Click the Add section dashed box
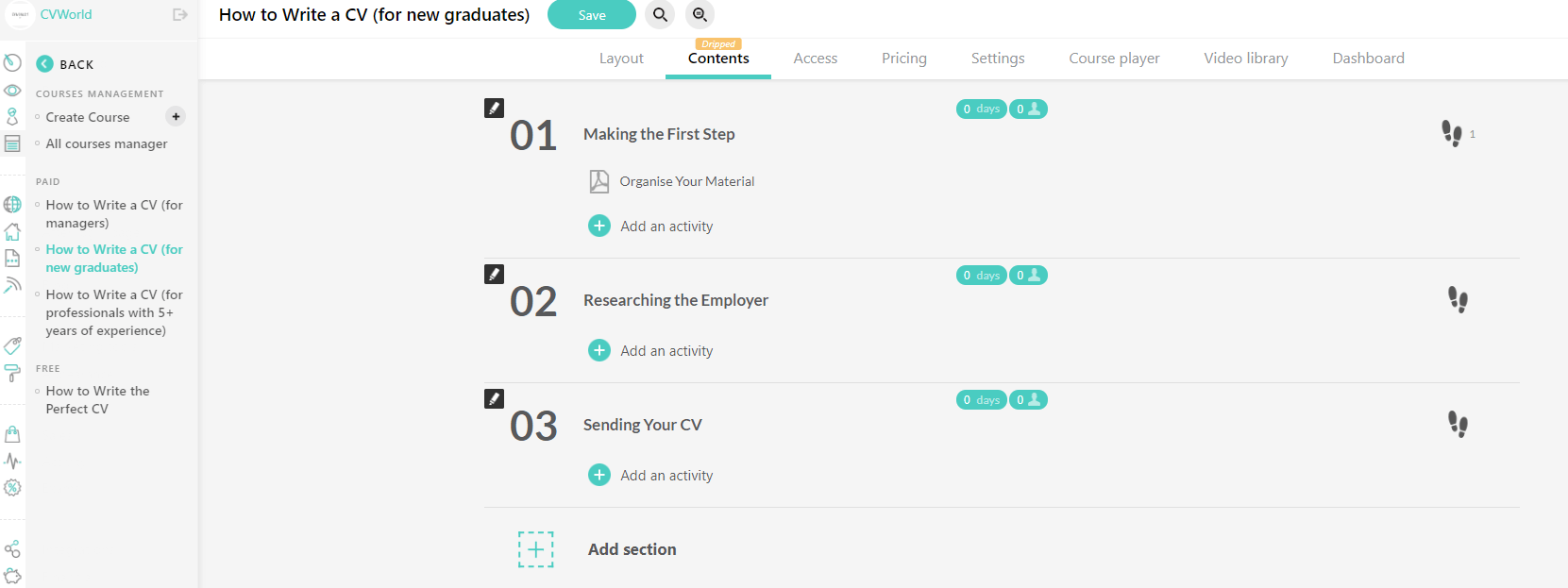This screenshot has width=1568, height=588. pyautogui.click(x=535, y=549)
